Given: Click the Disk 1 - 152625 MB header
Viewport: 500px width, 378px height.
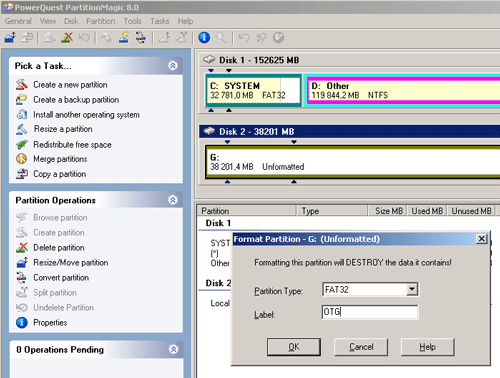Looking at the screenshot, I should pyautogui.click(x=349, y=60).
